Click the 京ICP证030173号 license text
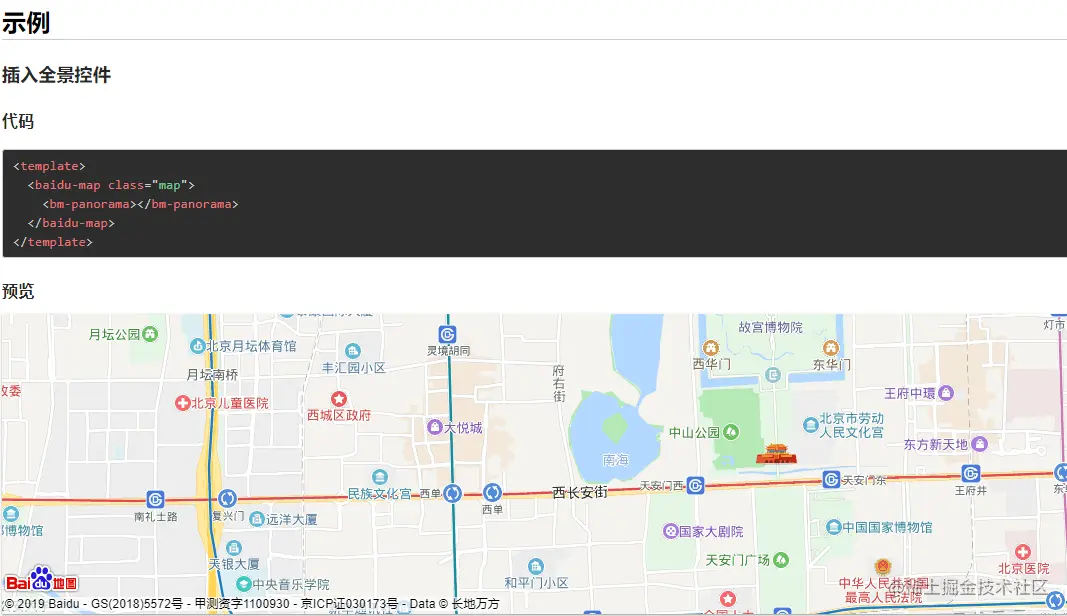 [x=349, y=604]
